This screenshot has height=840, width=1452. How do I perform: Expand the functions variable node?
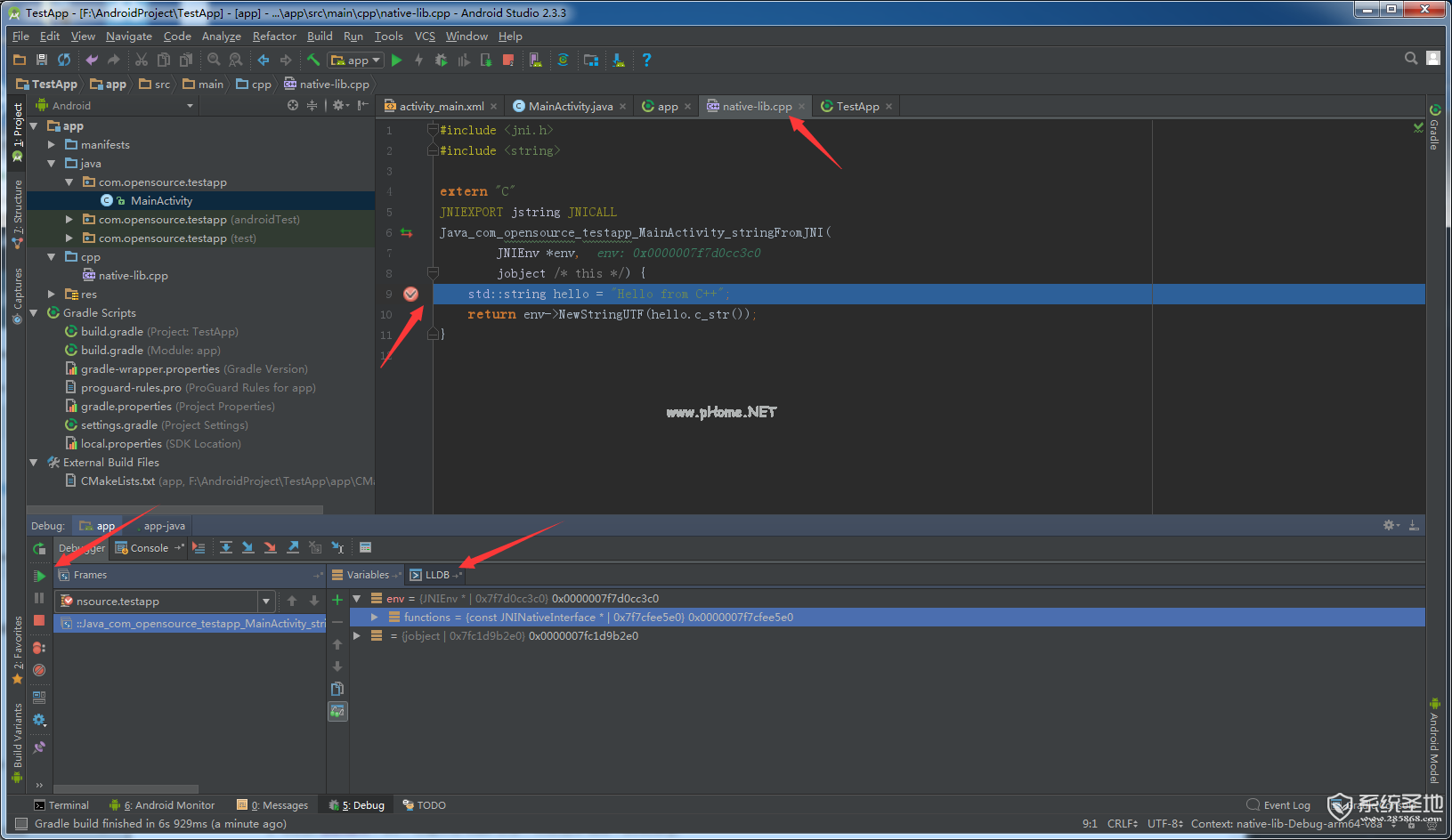(375, 618)
